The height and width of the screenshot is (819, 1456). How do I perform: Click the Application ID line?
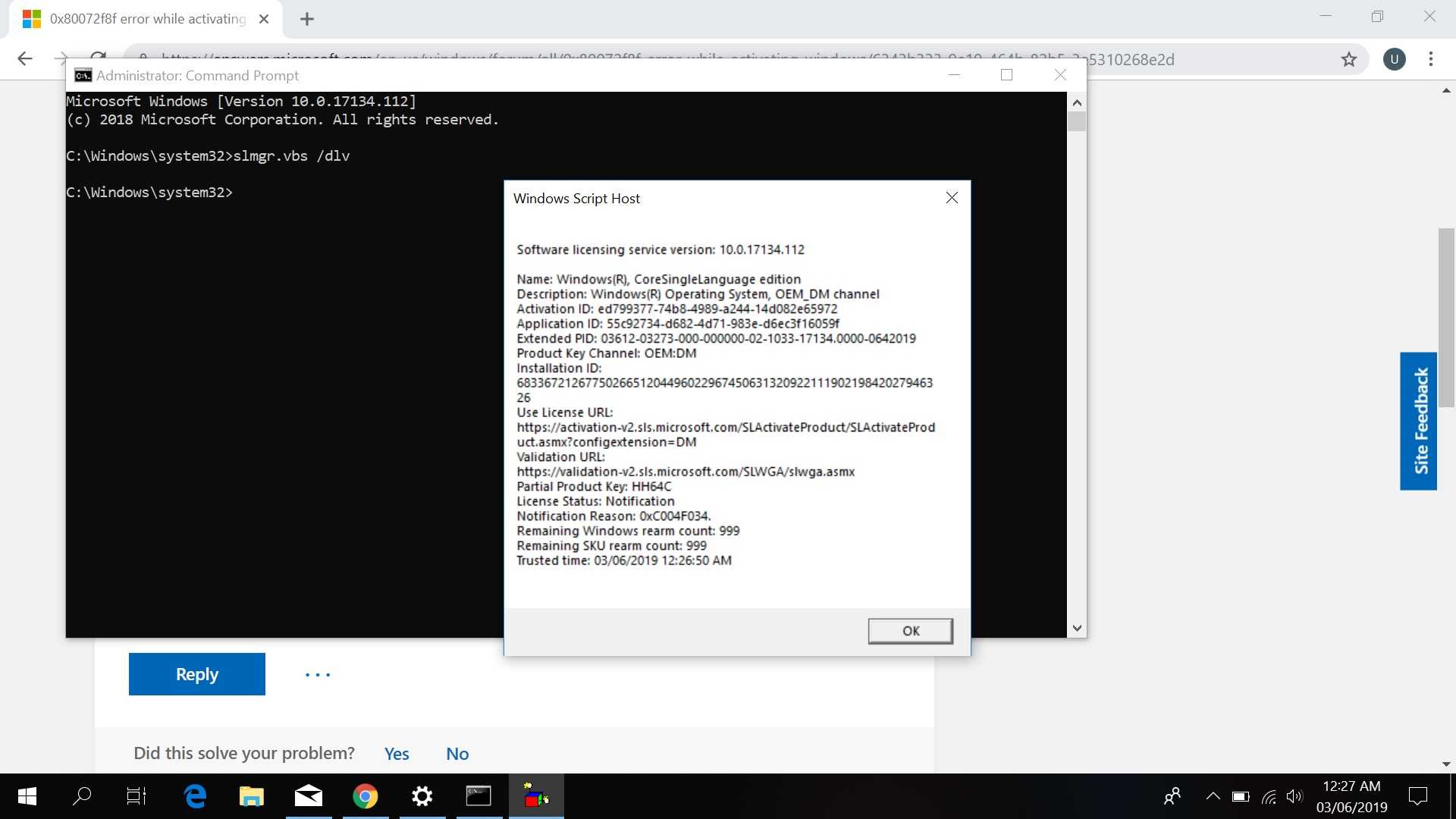coord(677,324)
